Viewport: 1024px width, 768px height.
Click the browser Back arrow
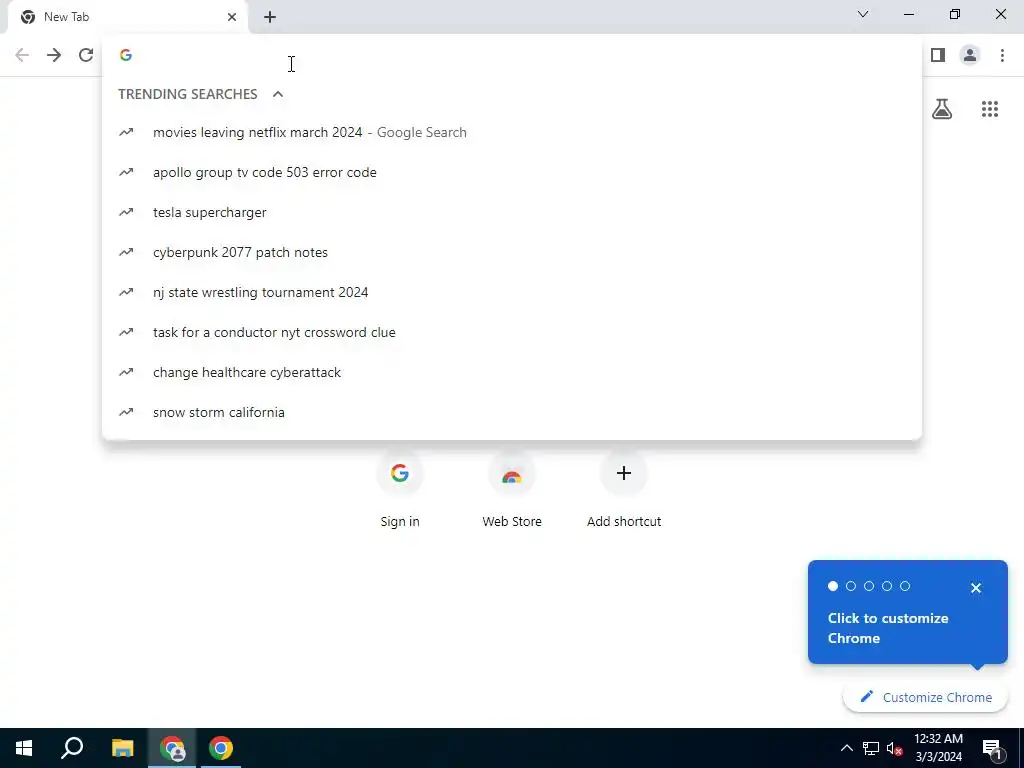click(22, 55)
